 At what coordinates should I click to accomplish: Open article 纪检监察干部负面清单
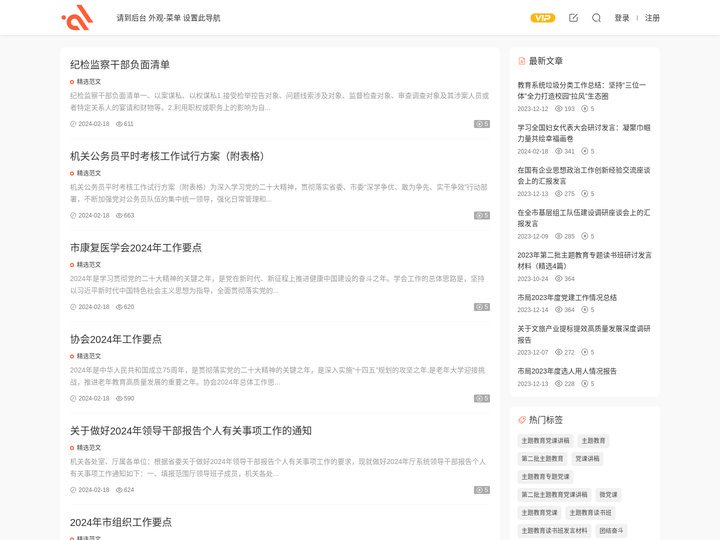pyautogui.click(x=120, y=65)
